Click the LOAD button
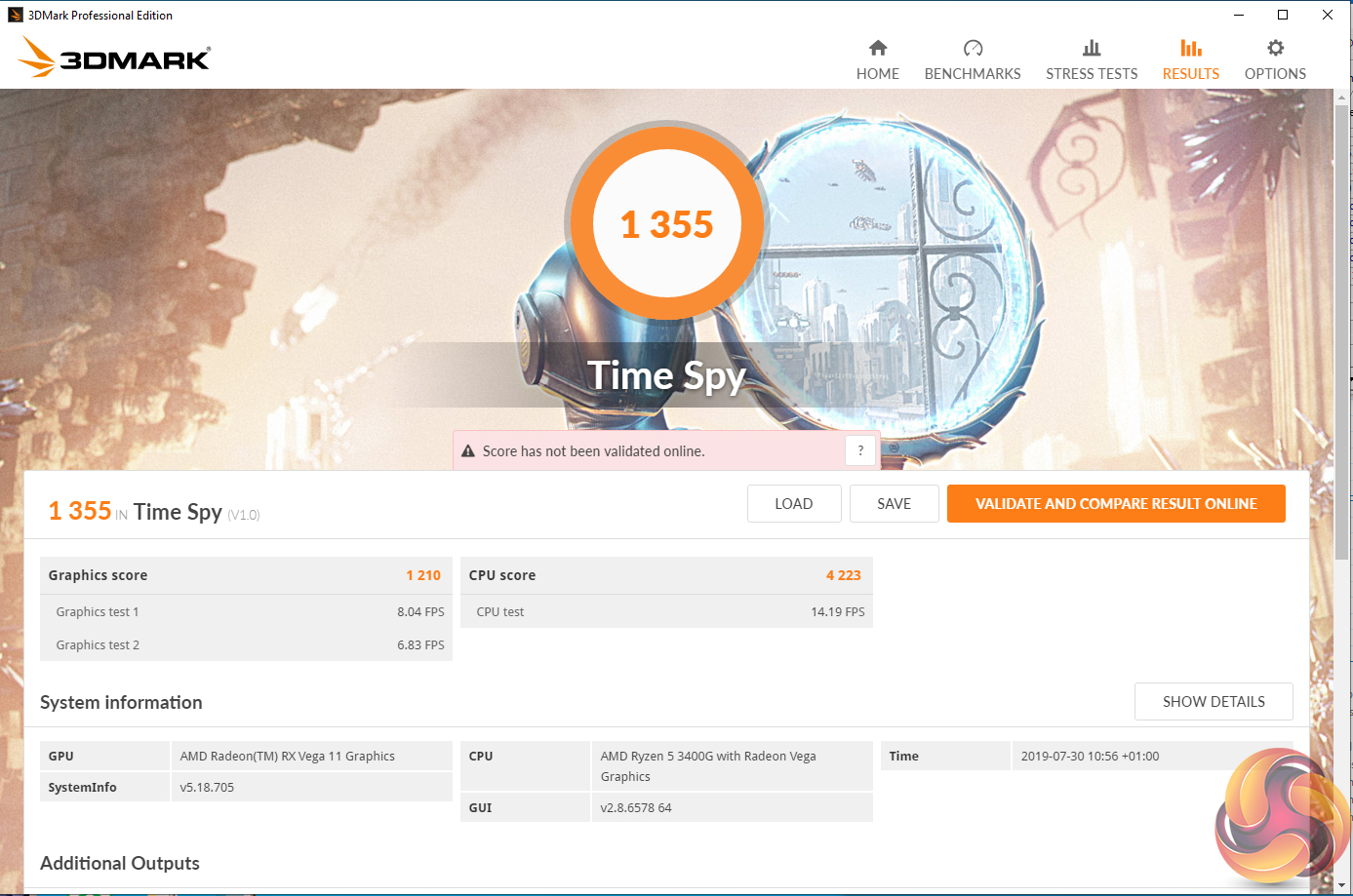This screenshot has width=1353, height=896. (794, 504)
